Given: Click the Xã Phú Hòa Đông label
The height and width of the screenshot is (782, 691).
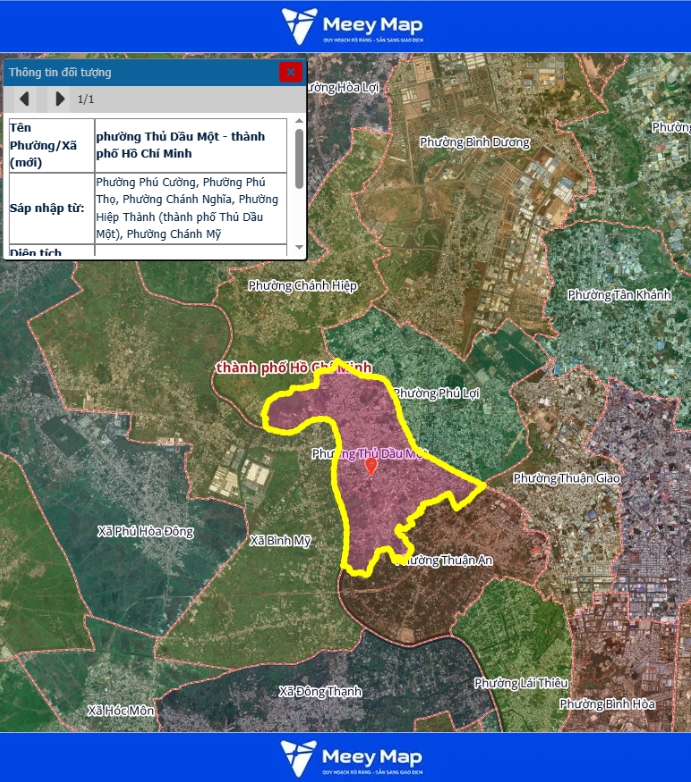Looking at the screenshot, I should [146, 531].
